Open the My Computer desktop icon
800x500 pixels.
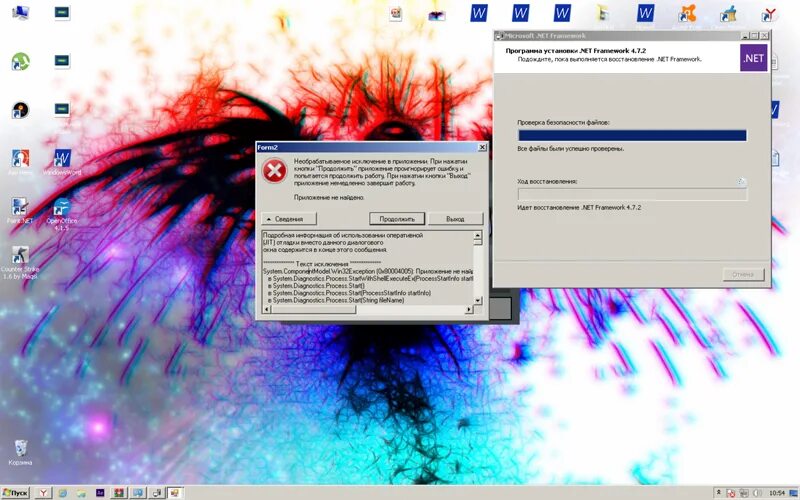[x=20, y=12]
